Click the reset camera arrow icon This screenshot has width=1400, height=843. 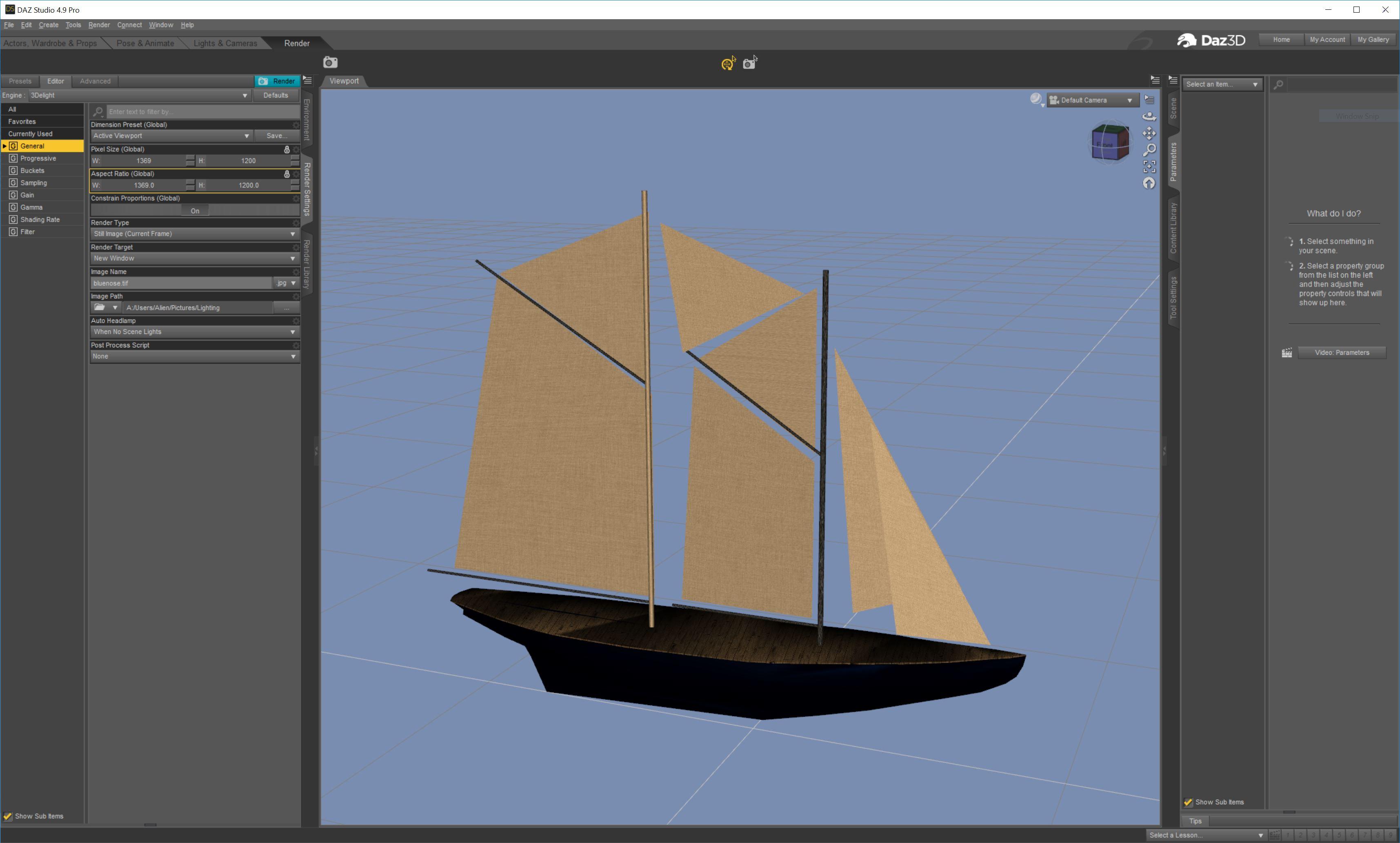pyautogui.click(x=1149, y=183)
